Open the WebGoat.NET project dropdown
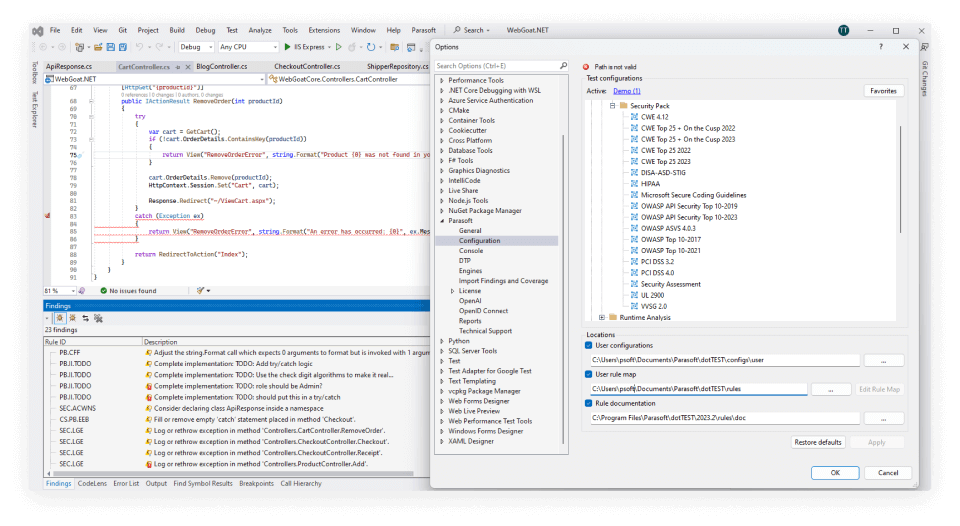This screenshot has height=526, width=960. [156, 79]
